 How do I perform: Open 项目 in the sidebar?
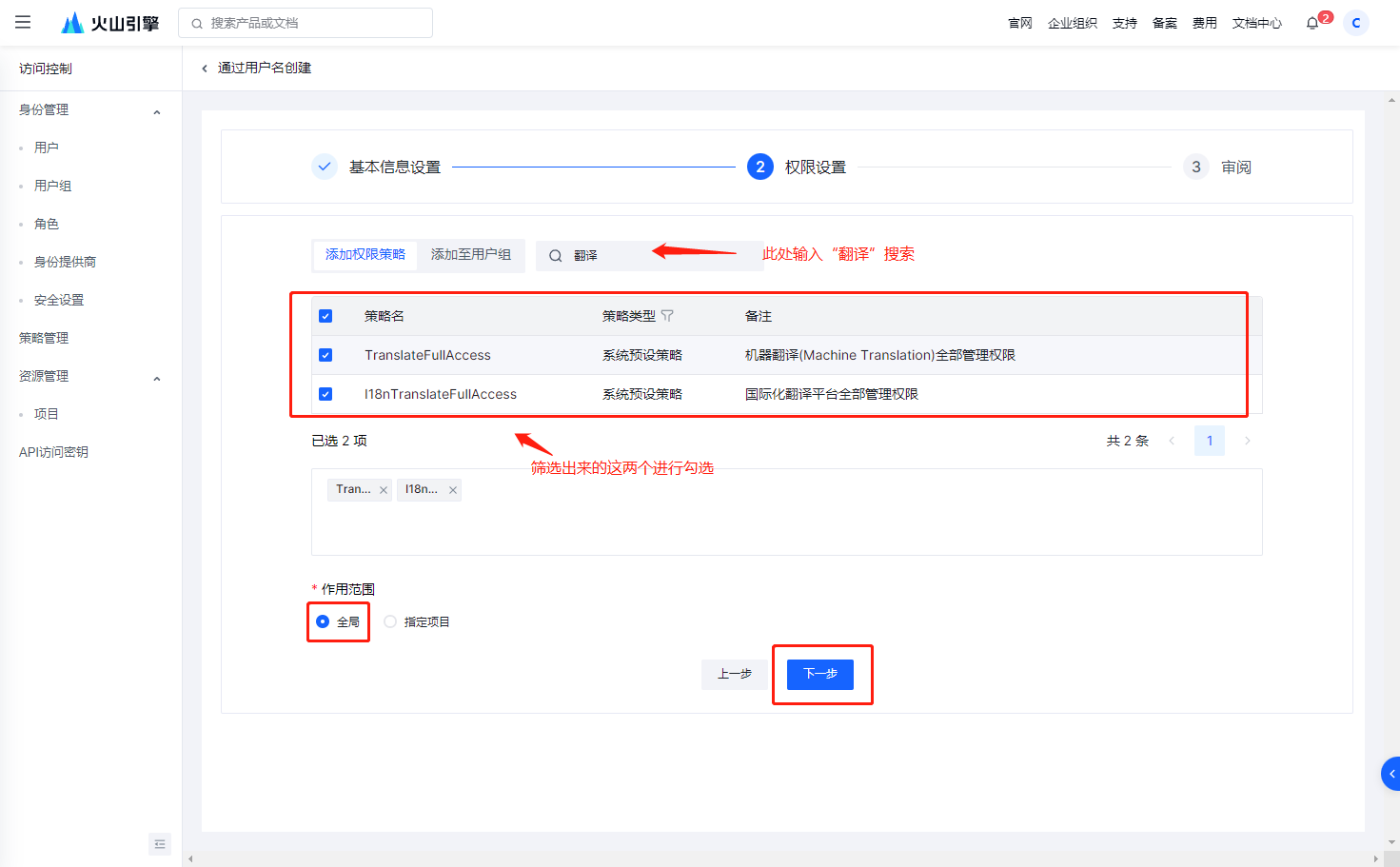tap(47, 414)
